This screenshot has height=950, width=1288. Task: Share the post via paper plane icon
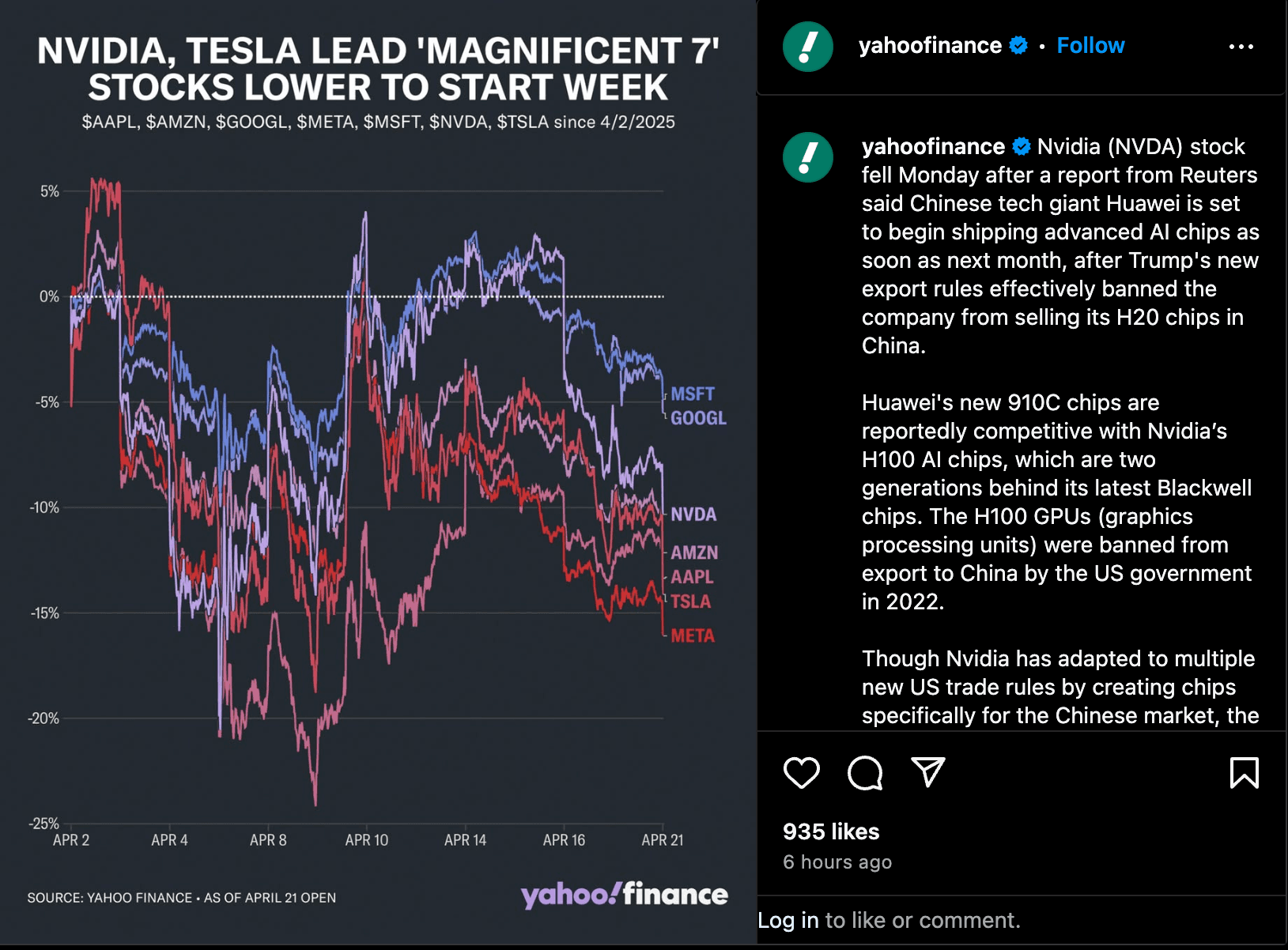(x=927, y=772)
